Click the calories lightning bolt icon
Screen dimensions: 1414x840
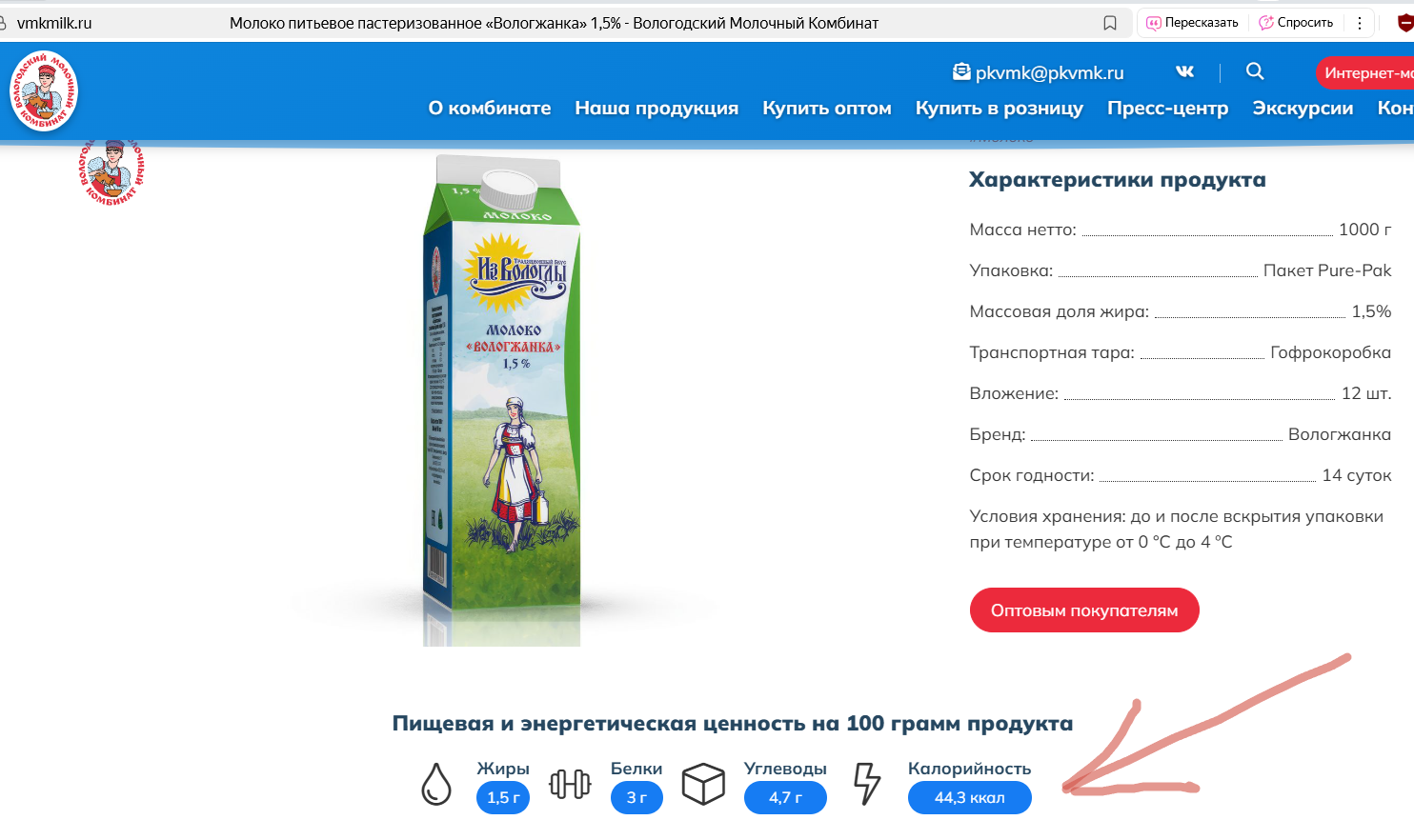[867, 784]
